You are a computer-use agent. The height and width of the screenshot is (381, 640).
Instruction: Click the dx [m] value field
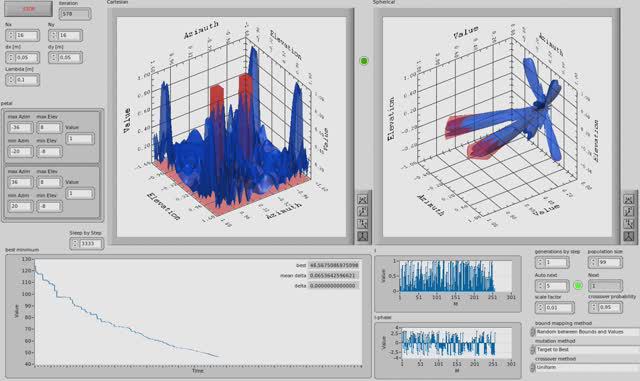click(x=27, y=58)
